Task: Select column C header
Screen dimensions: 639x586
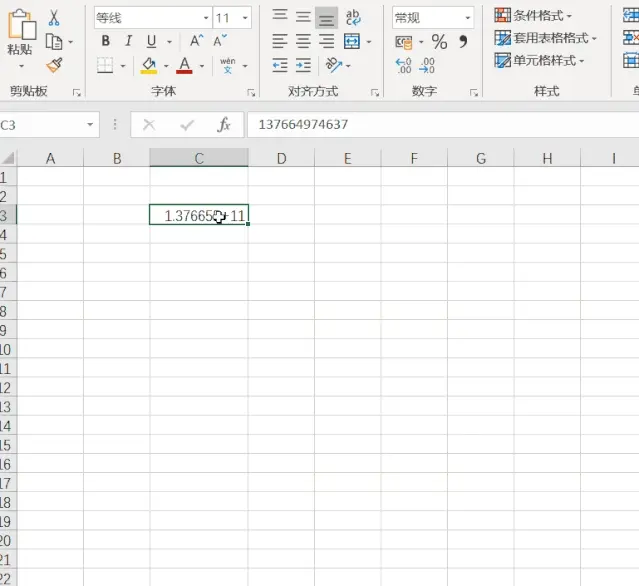Action: pos(199,158)
